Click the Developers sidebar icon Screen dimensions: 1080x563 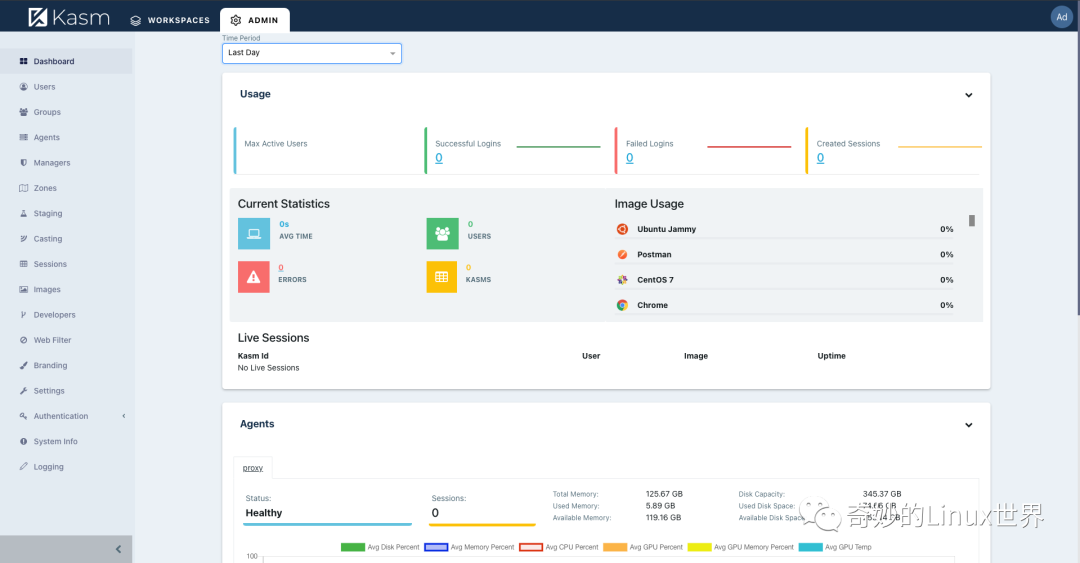[23, 315]
